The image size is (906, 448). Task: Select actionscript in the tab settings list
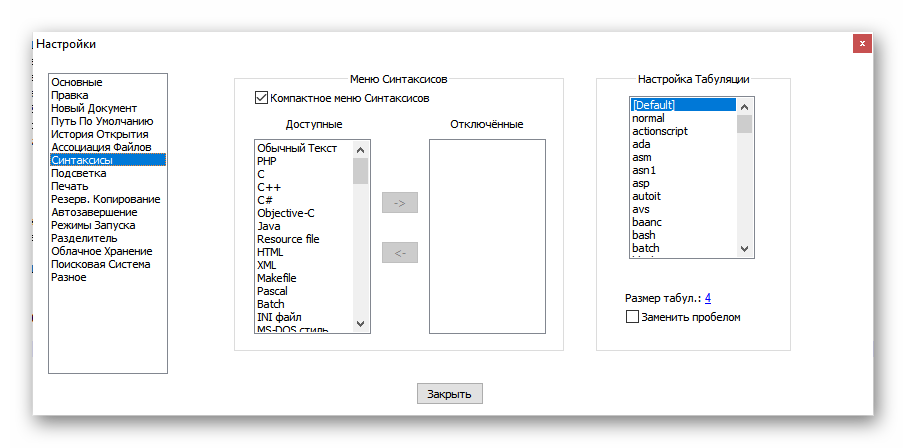660,131
